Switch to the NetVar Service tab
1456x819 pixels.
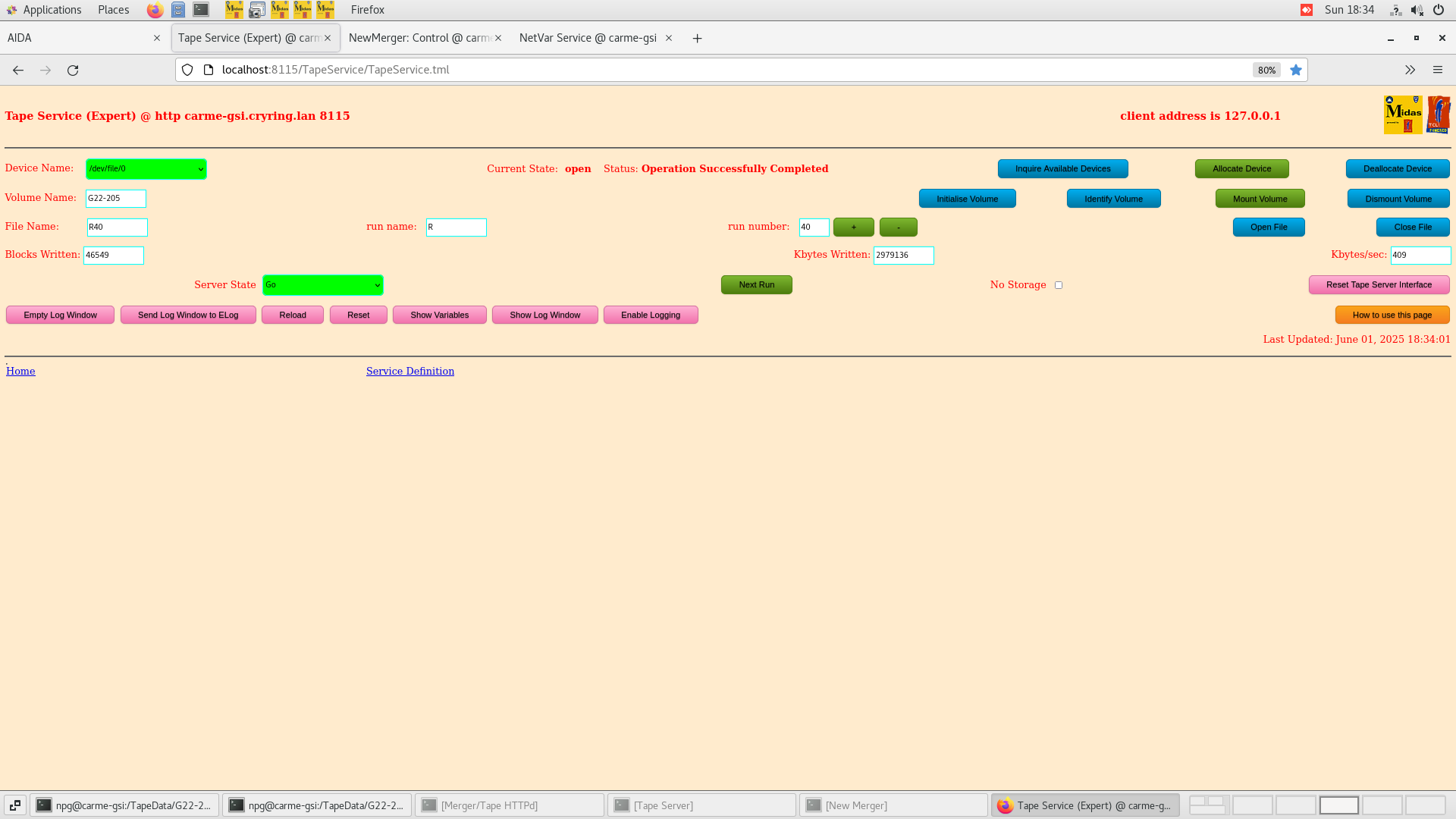(588, 37)
